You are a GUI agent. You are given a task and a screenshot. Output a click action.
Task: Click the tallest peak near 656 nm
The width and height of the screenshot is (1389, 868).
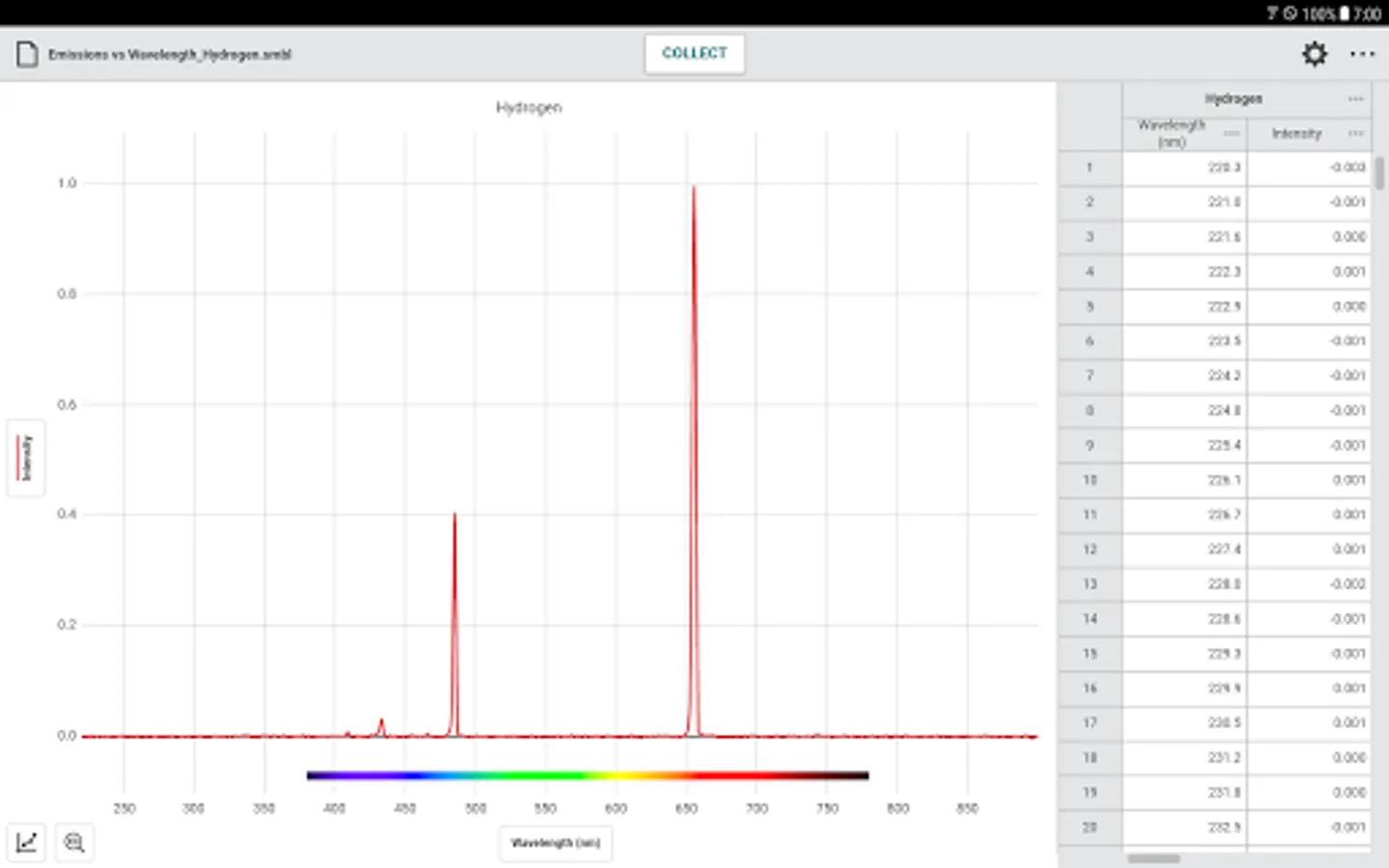coord(694,189)
